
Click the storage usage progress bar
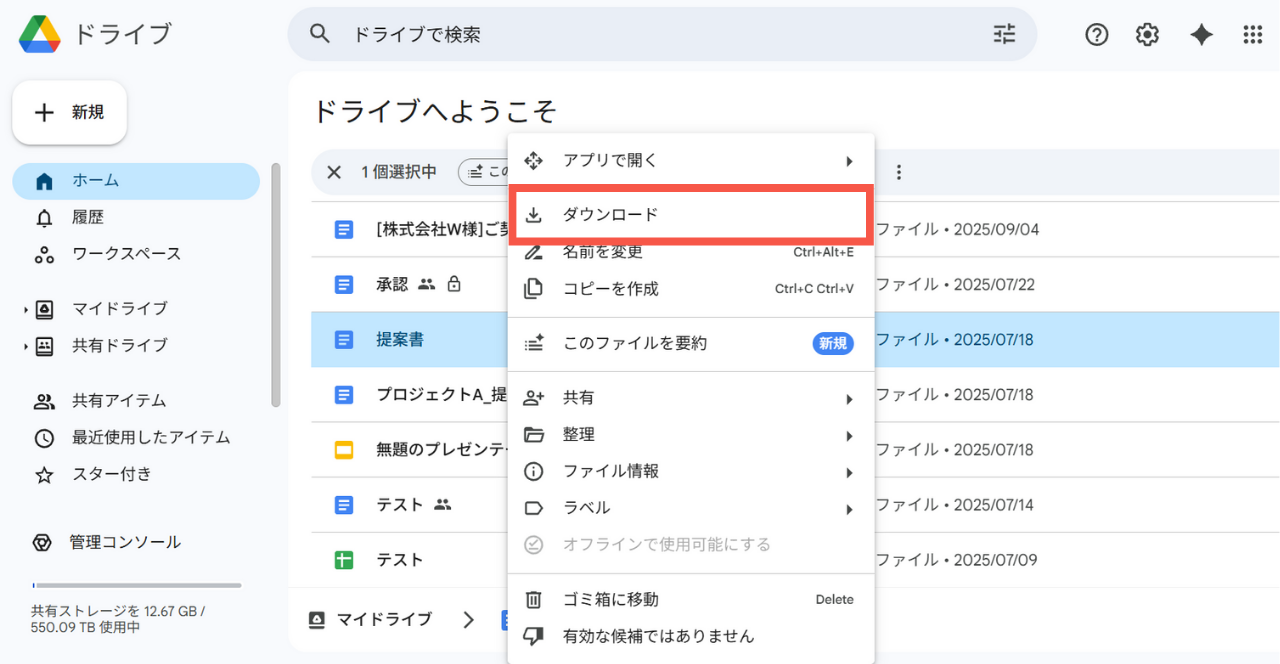click(136, 585)
